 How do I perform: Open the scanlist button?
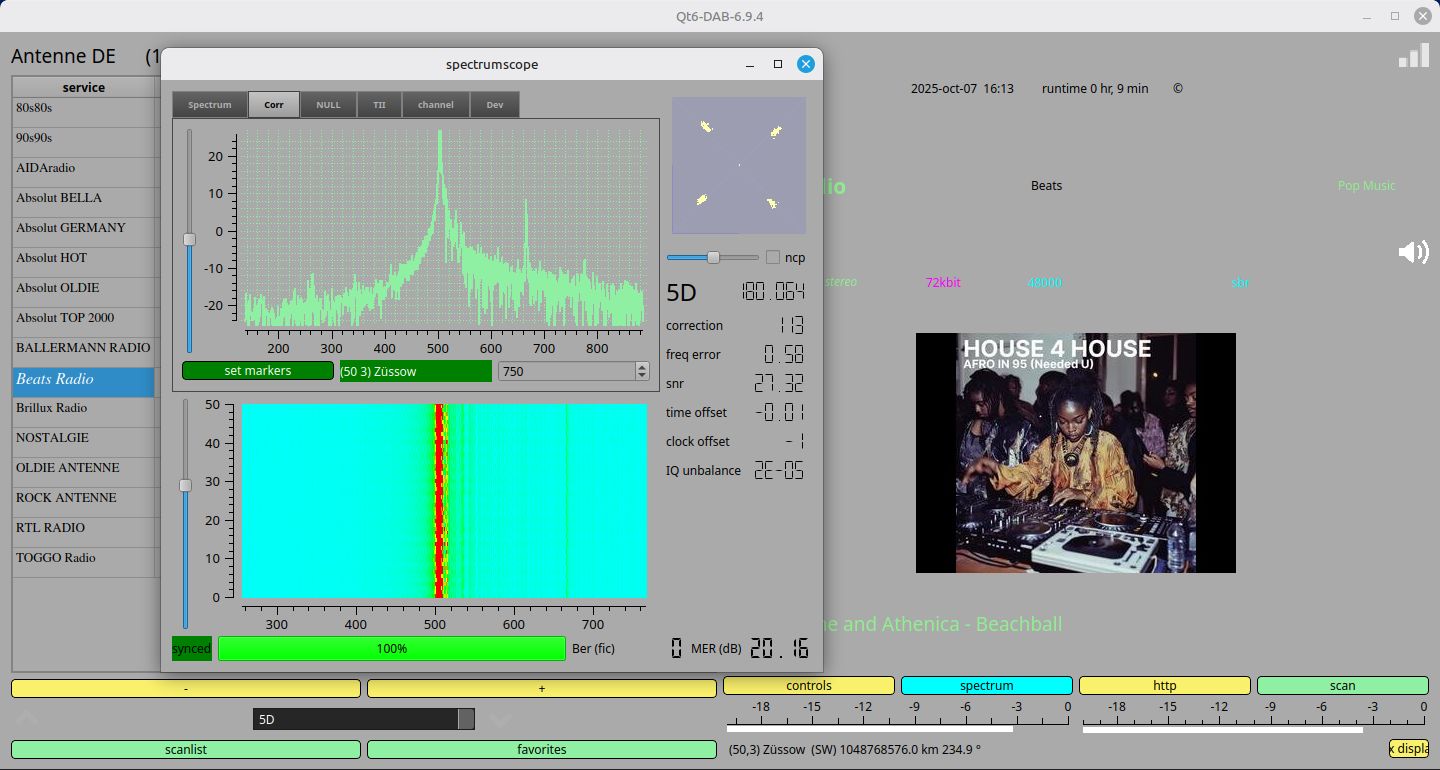click(x=185, y=749)
